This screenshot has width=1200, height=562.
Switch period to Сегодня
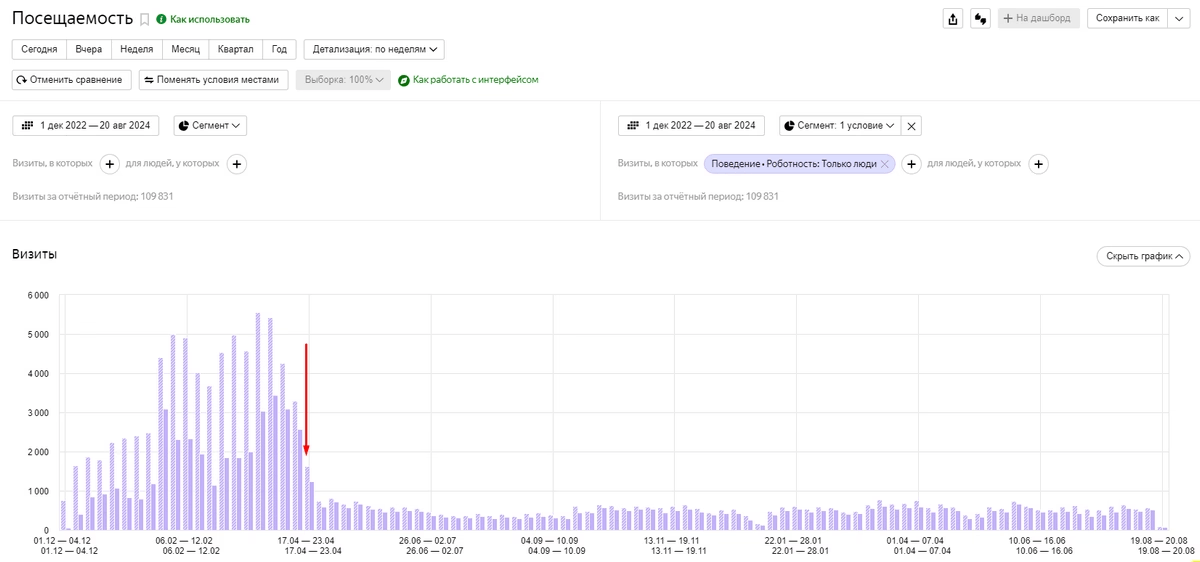tap(39, 49)
